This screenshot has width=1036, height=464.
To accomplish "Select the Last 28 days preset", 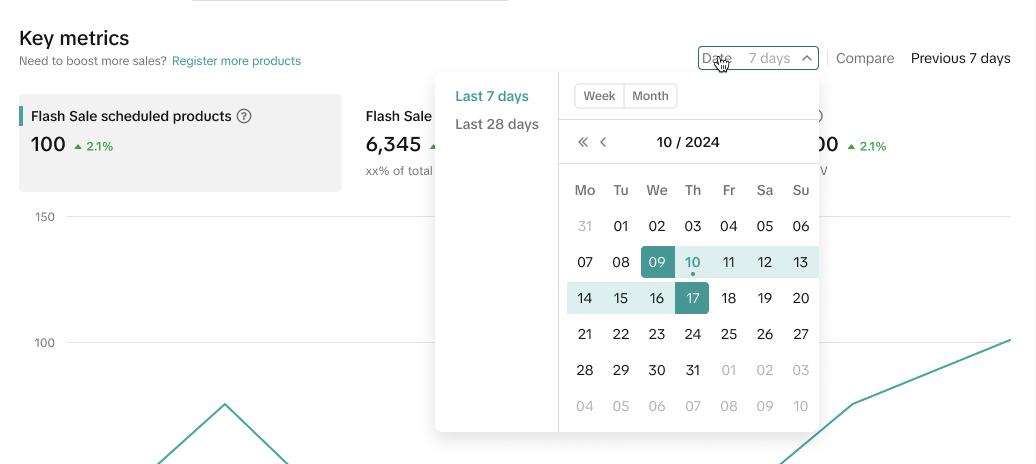I will (x=497, y=125).
